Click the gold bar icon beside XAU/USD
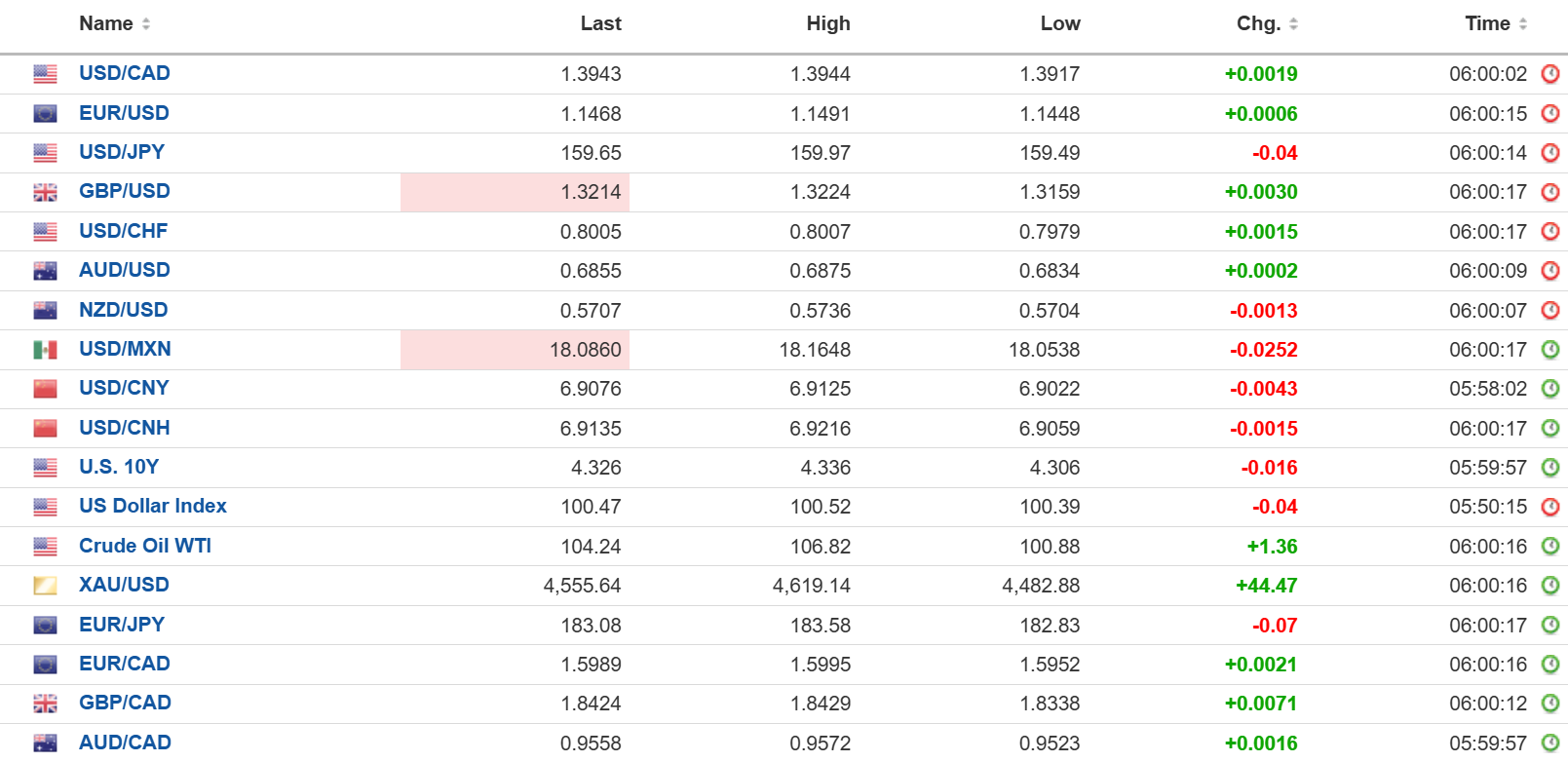 point(45,586)
